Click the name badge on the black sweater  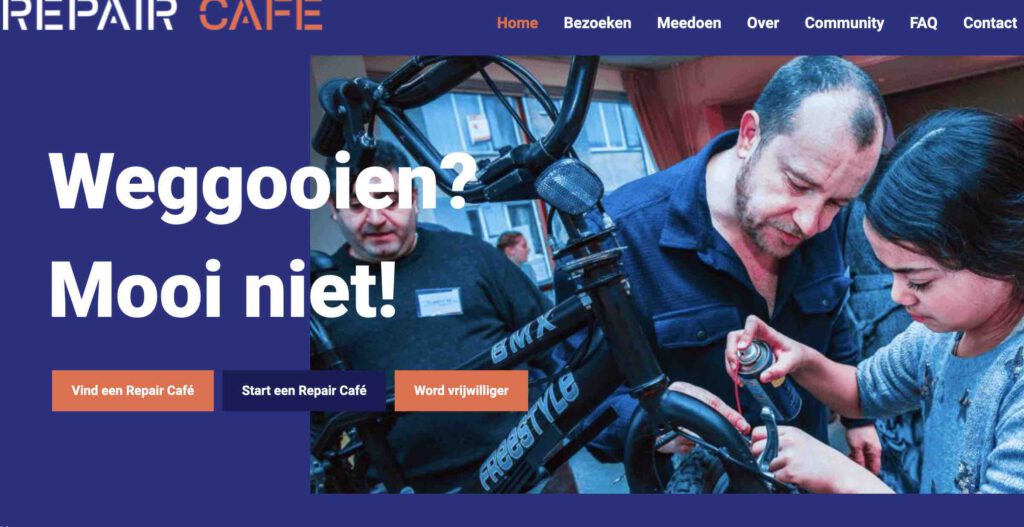pos(439,301)
